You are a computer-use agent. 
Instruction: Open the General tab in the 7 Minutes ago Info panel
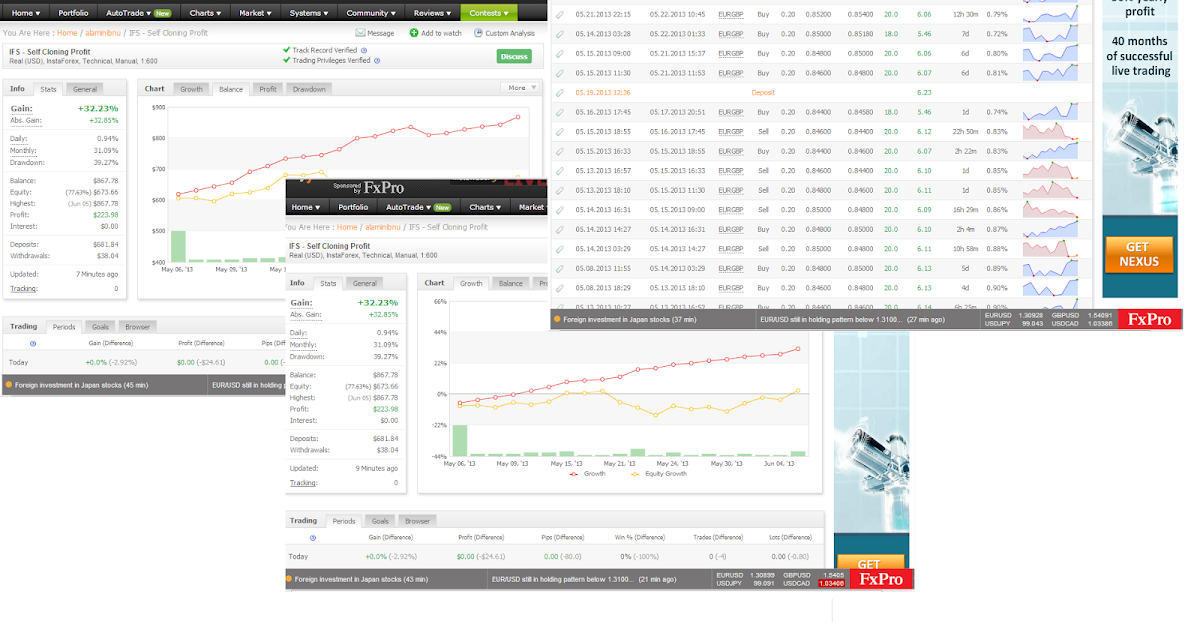pyautogui.click(x=85, y=89)
